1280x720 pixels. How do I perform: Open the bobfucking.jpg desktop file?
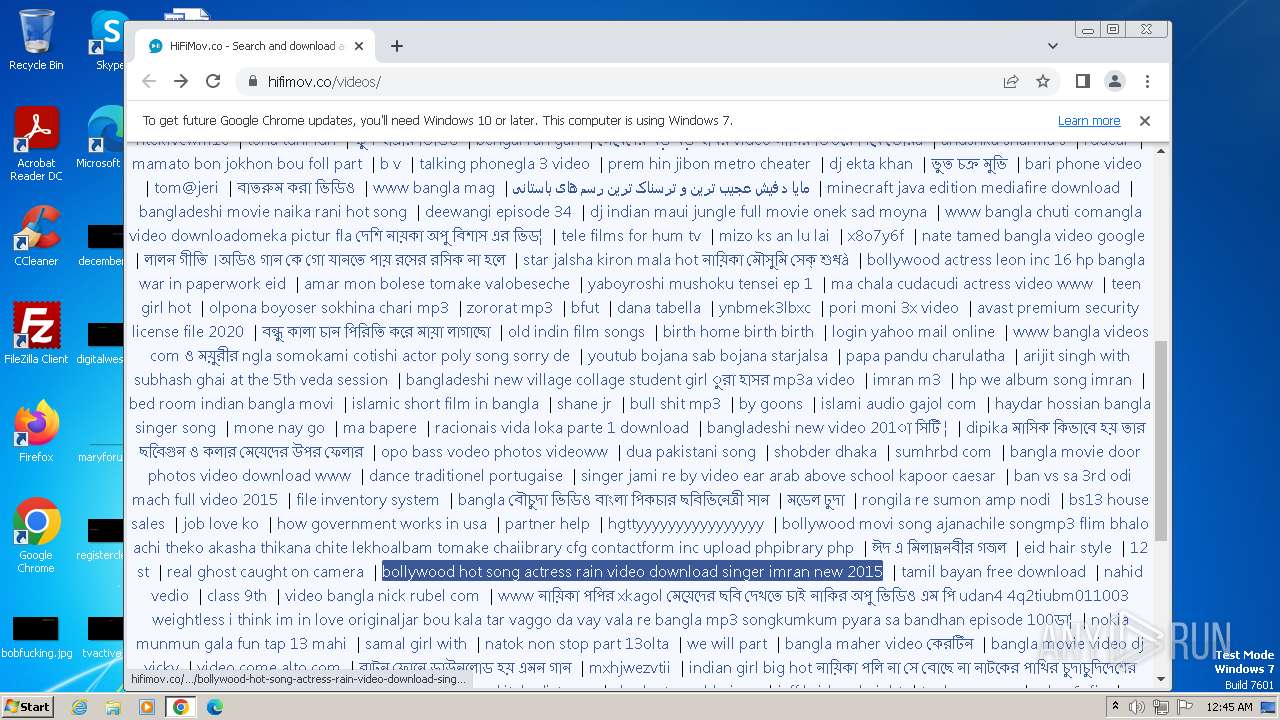pyautogui.click(x=36, y=637)
